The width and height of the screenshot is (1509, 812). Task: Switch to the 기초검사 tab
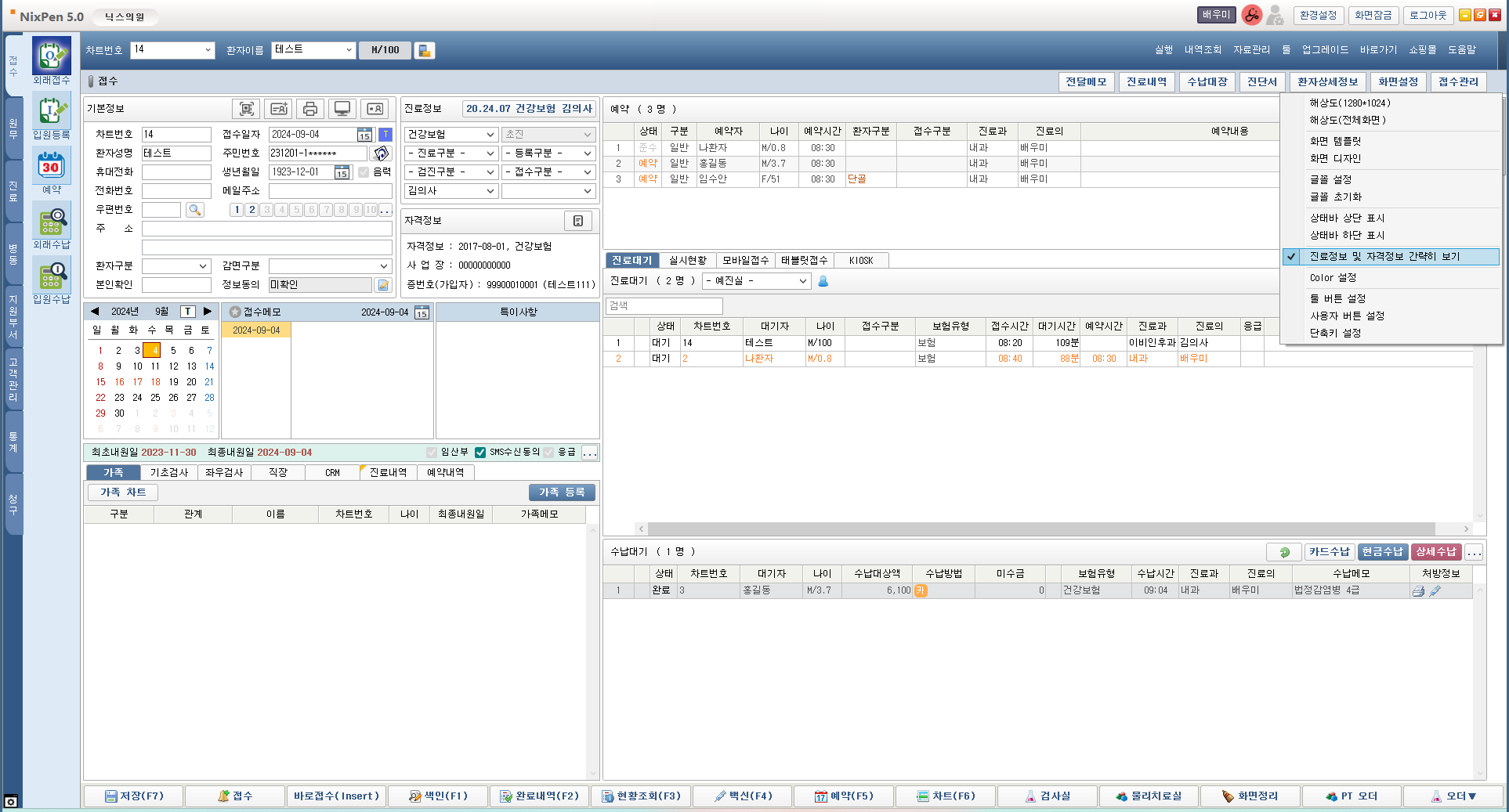[169, 473]
